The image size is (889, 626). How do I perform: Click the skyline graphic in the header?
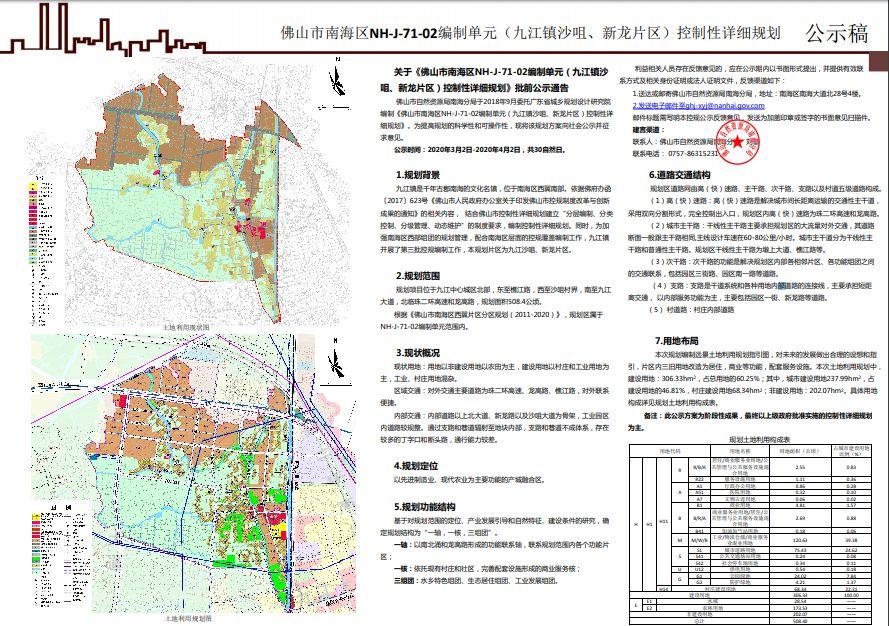point(105,28)
